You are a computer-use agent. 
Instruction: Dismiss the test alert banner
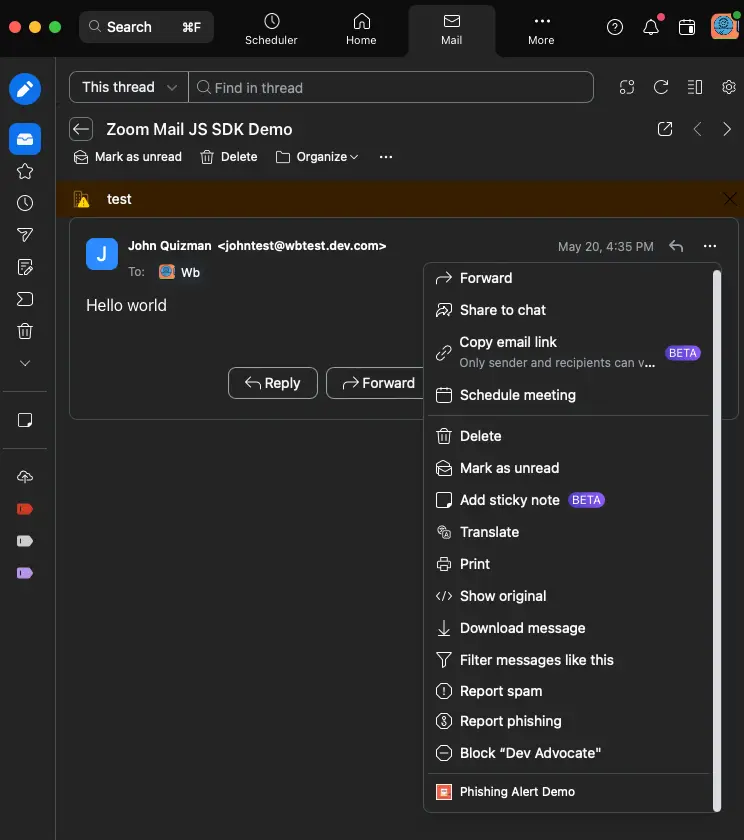pyautogui.click(x=731, y=199)
